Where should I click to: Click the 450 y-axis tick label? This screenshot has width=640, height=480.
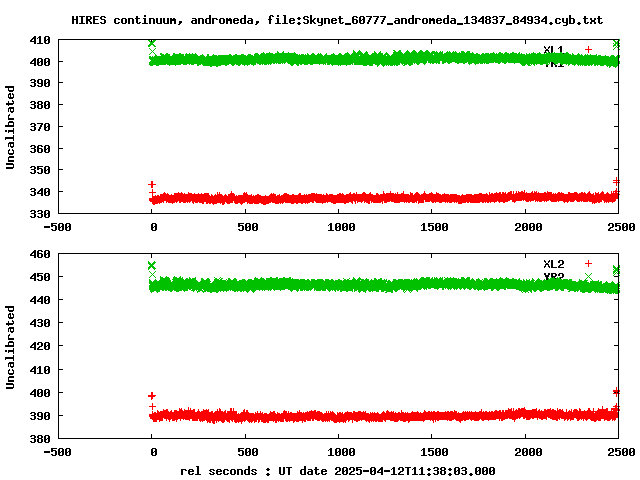(x=40, y=277)
